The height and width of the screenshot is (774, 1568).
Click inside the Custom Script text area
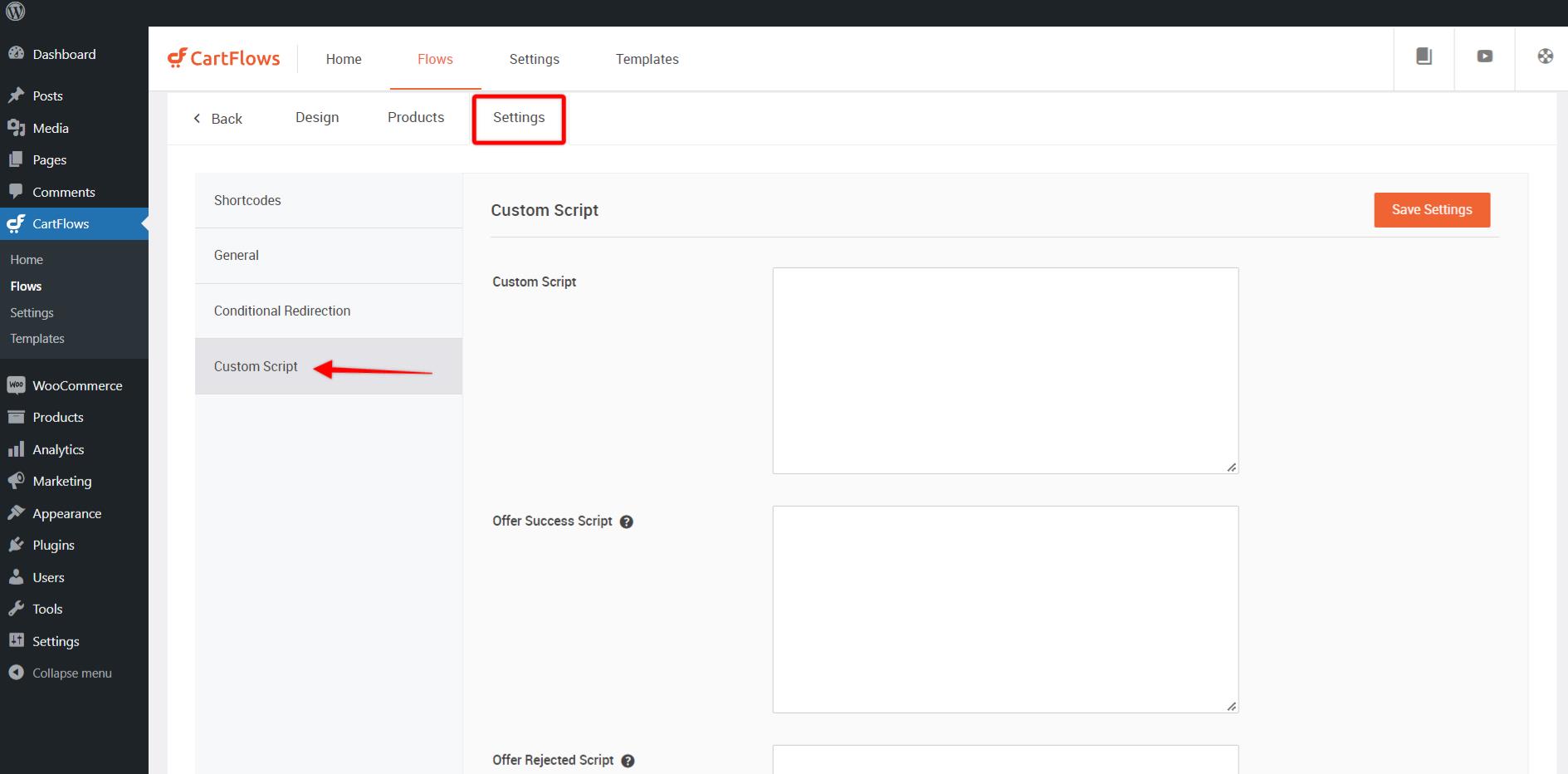1004,370
